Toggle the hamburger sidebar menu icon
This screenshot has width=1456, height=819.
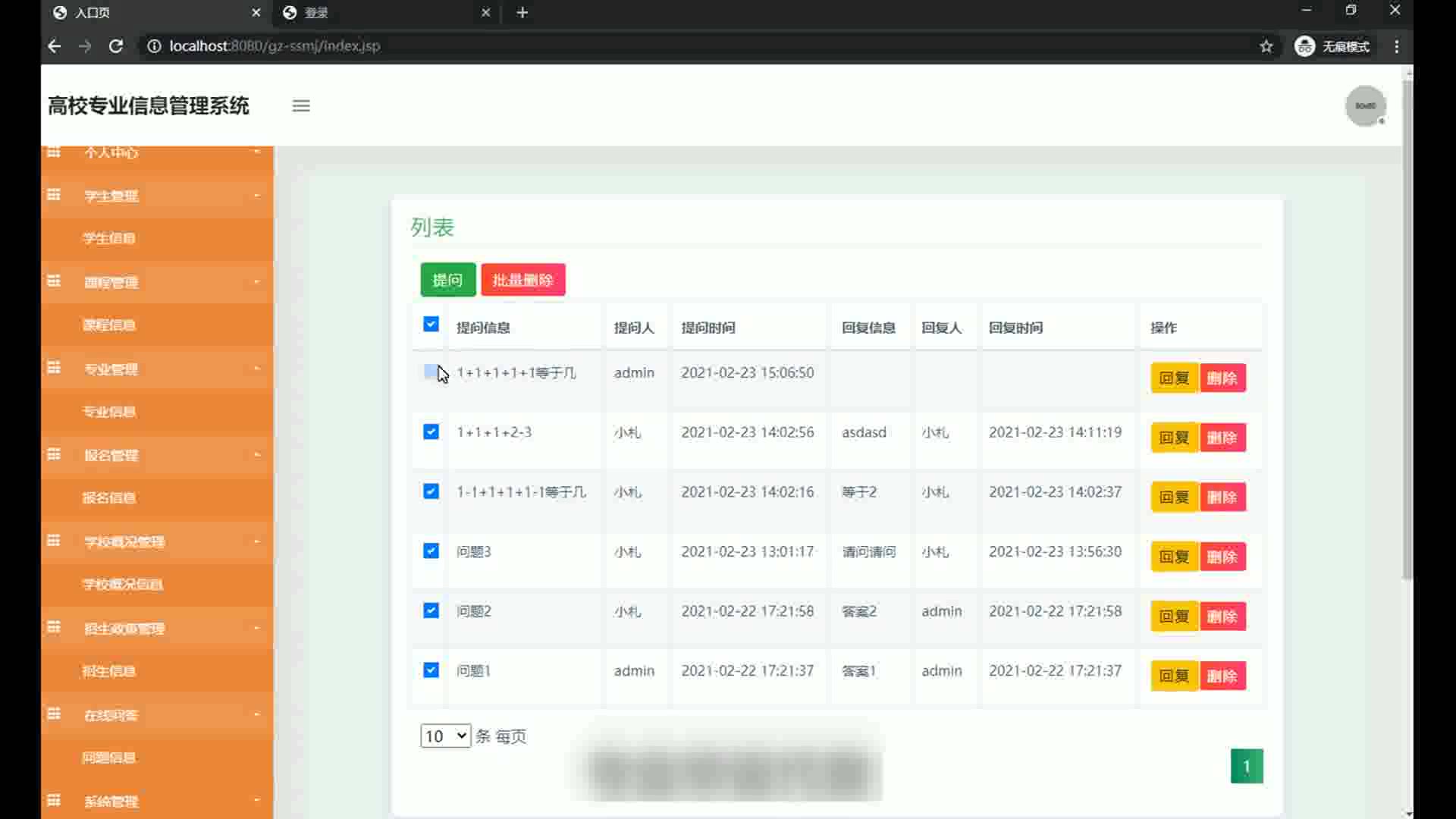pyautogui.click(x=301, y=106)
